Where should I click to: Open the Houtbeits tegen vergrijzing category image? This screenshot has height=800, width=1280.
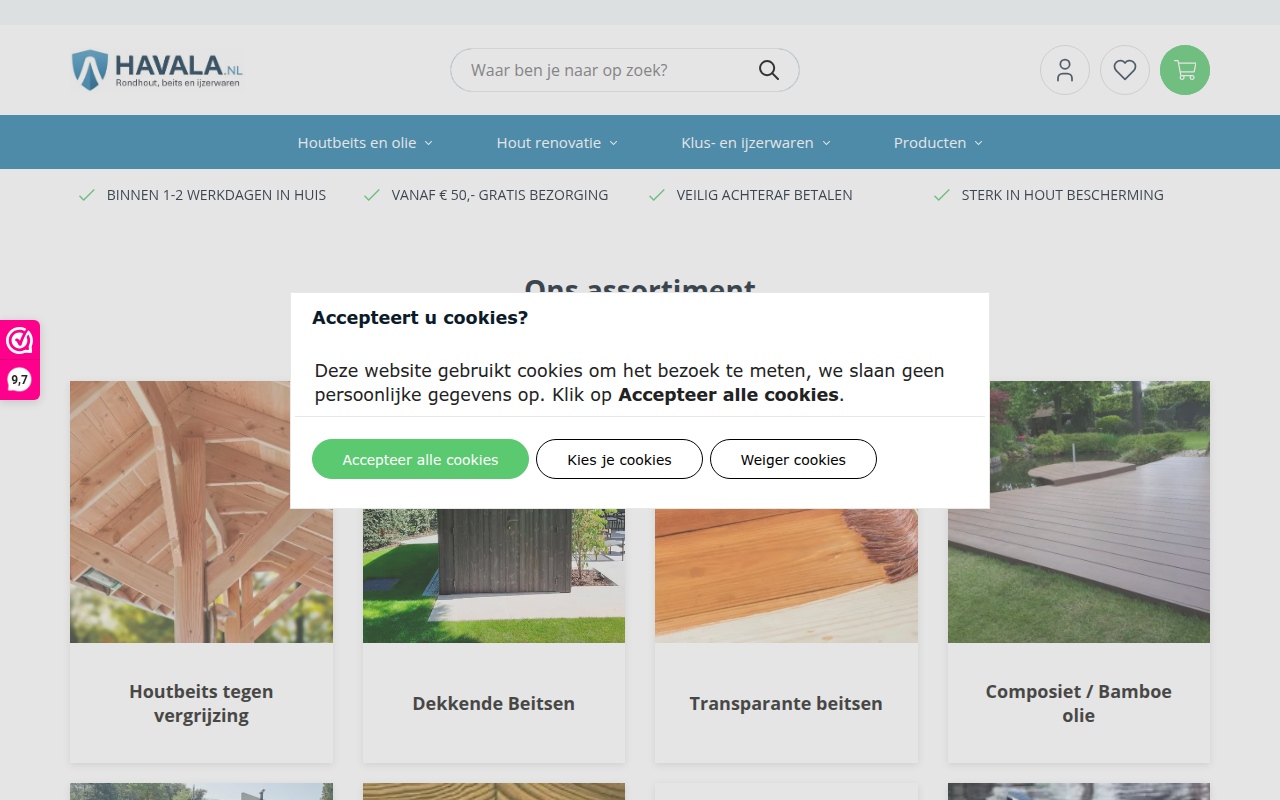[201, 512]
